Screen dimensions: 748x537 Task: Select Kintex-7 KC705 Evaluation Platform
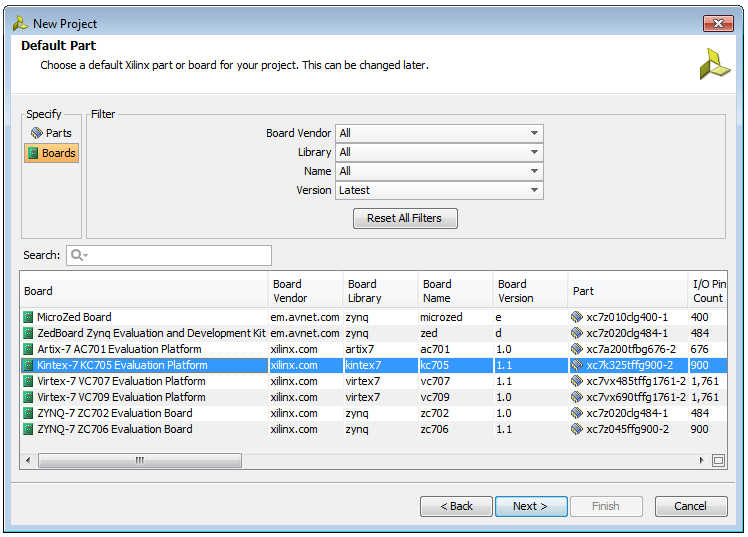[x=374, y=365]
